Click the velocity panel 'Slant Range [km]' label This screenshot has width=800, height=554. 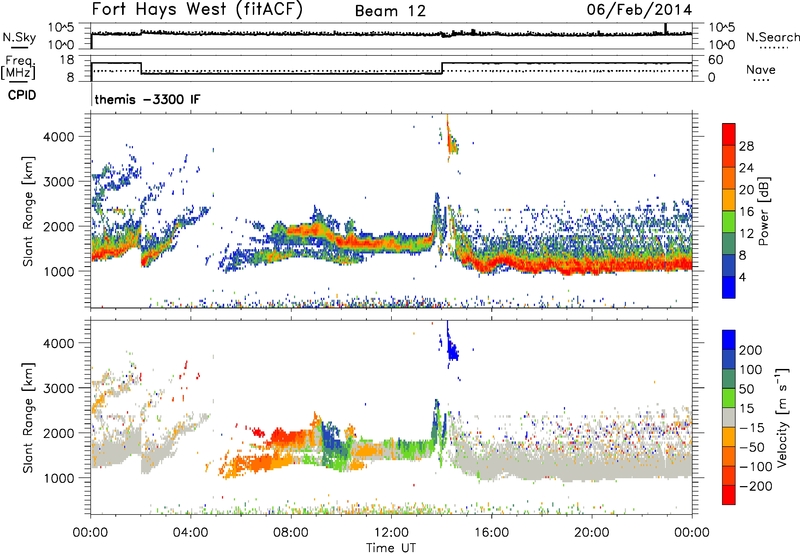[x=28, y=418]
